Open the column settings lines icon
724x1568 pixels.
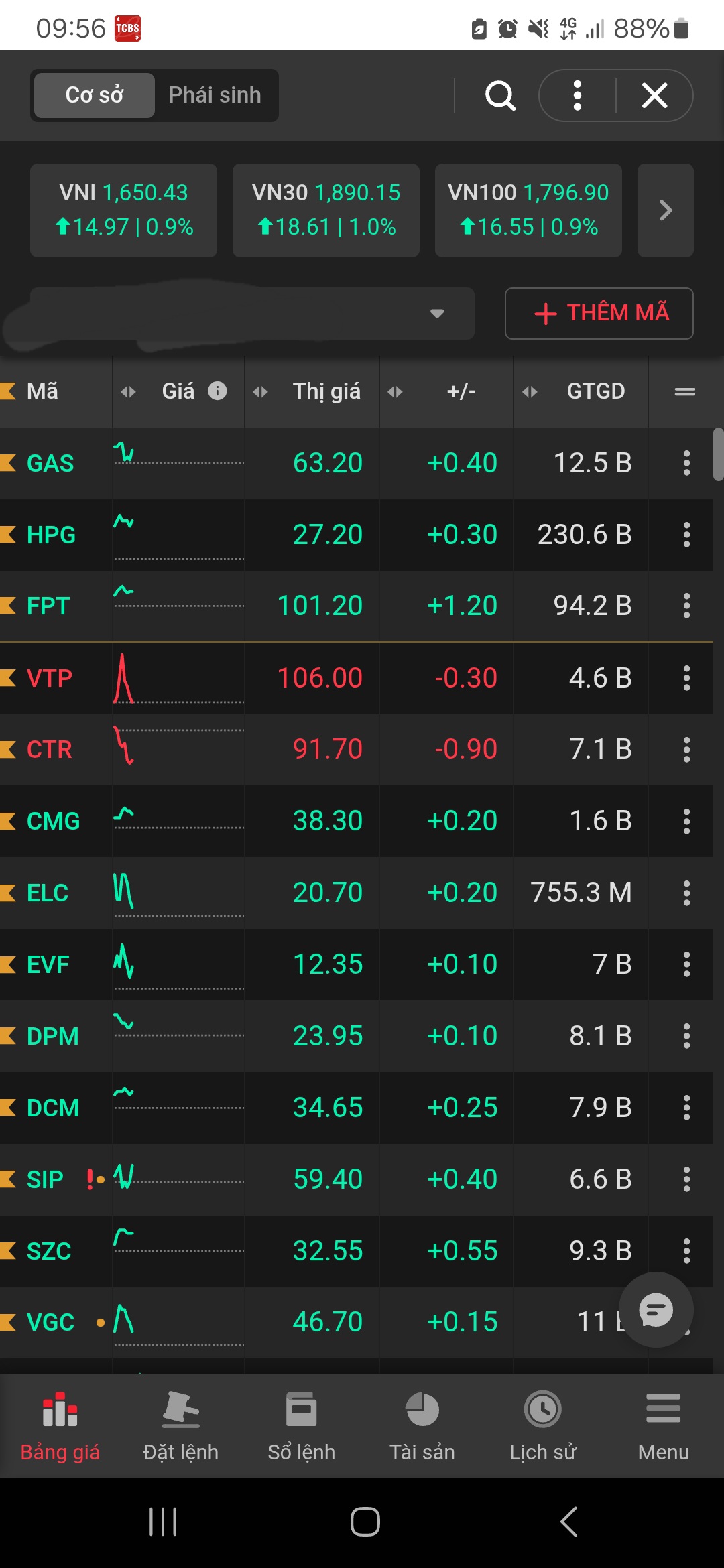coord(684,391)
